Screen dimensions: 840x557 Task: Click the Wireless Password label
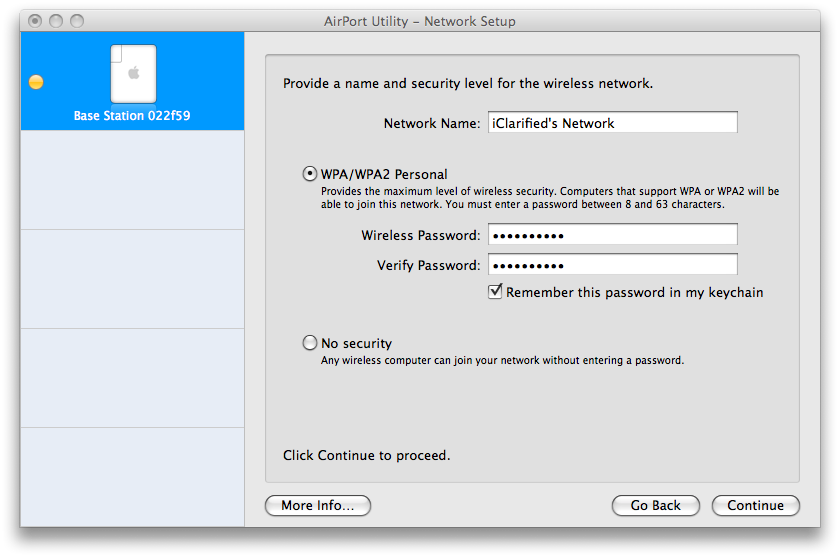(420, 235)
